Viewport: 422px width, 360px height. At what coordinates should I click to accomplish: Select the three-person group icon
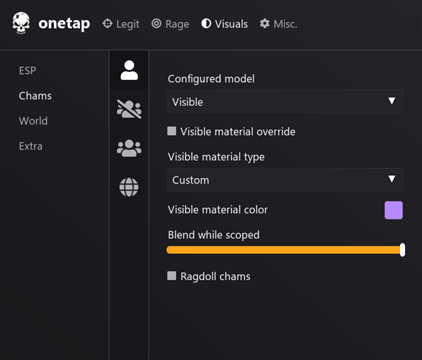point(129,148)
